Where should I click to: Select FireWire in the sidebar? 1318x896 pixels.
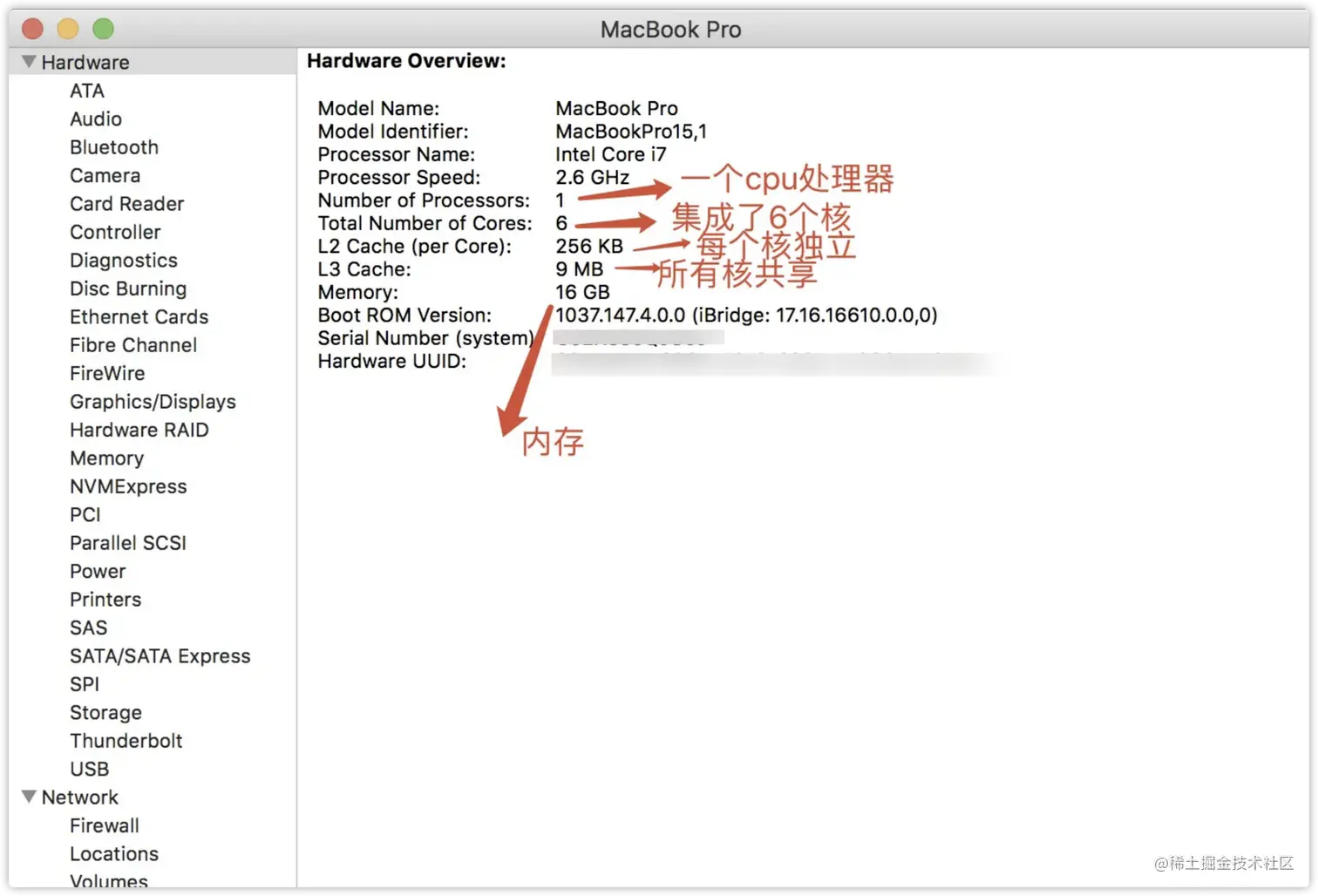[107, 373]
